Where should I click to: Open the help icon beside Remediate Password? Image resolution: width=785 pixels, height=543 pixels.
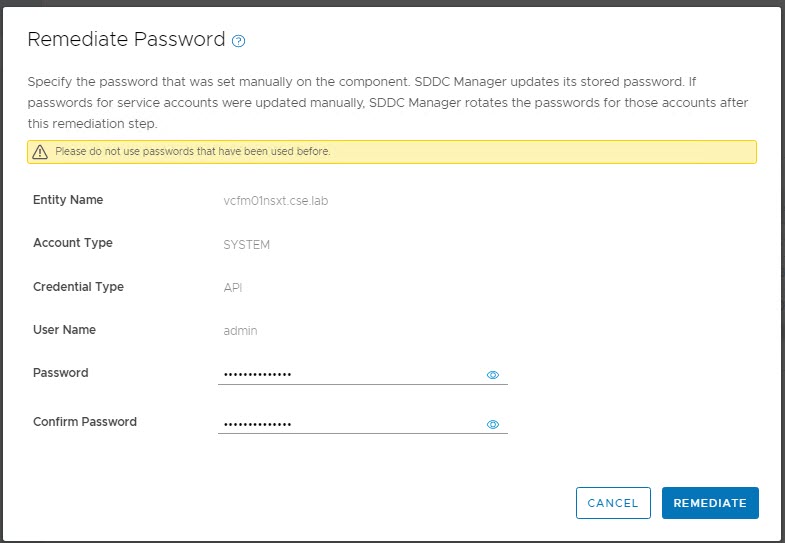tap(239, 41)
